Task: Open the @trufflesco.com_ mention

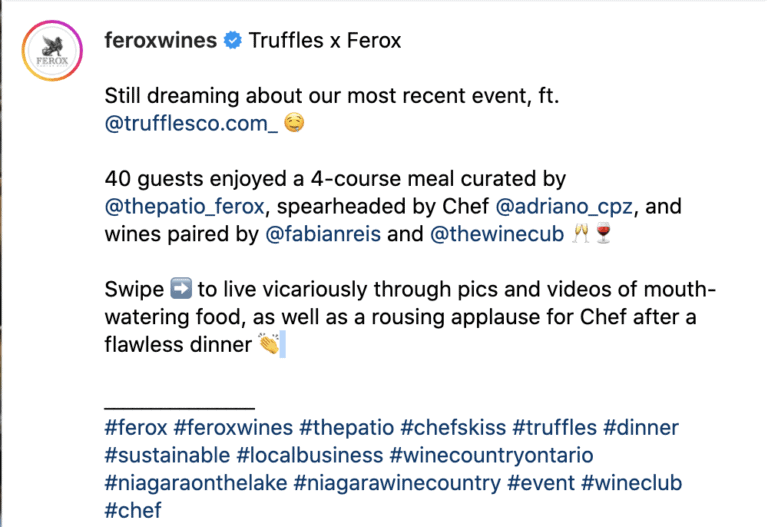Action: click(x=191, y=123)
